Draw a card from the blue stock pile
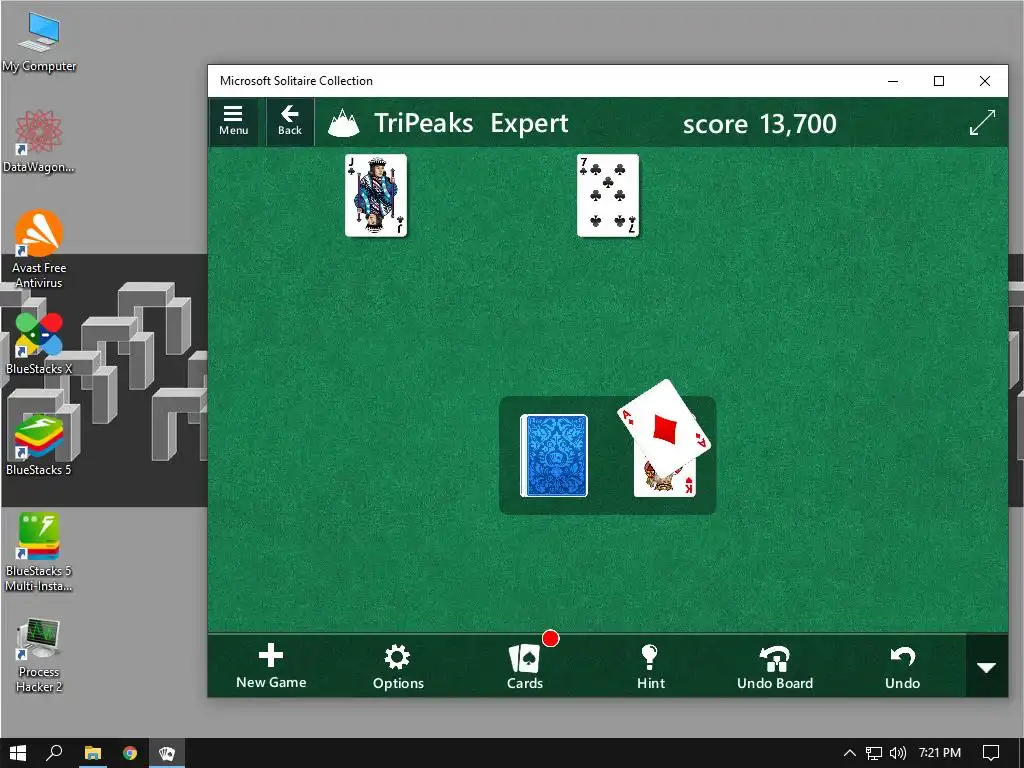The height and width of the screenshot is (768, 1024). tap(554, 456)
